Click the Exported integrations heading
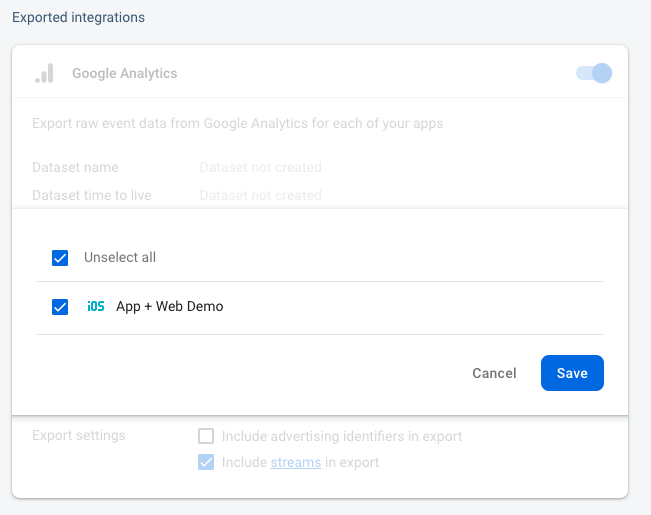The width and height of the screenshot is (651, 515). (x=78, y=17)
